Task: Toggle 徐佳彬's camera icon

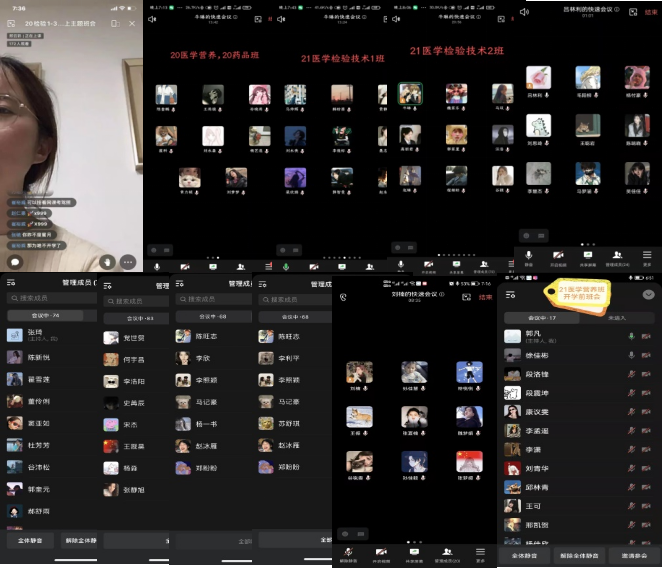Action: (x=647, y=356)
